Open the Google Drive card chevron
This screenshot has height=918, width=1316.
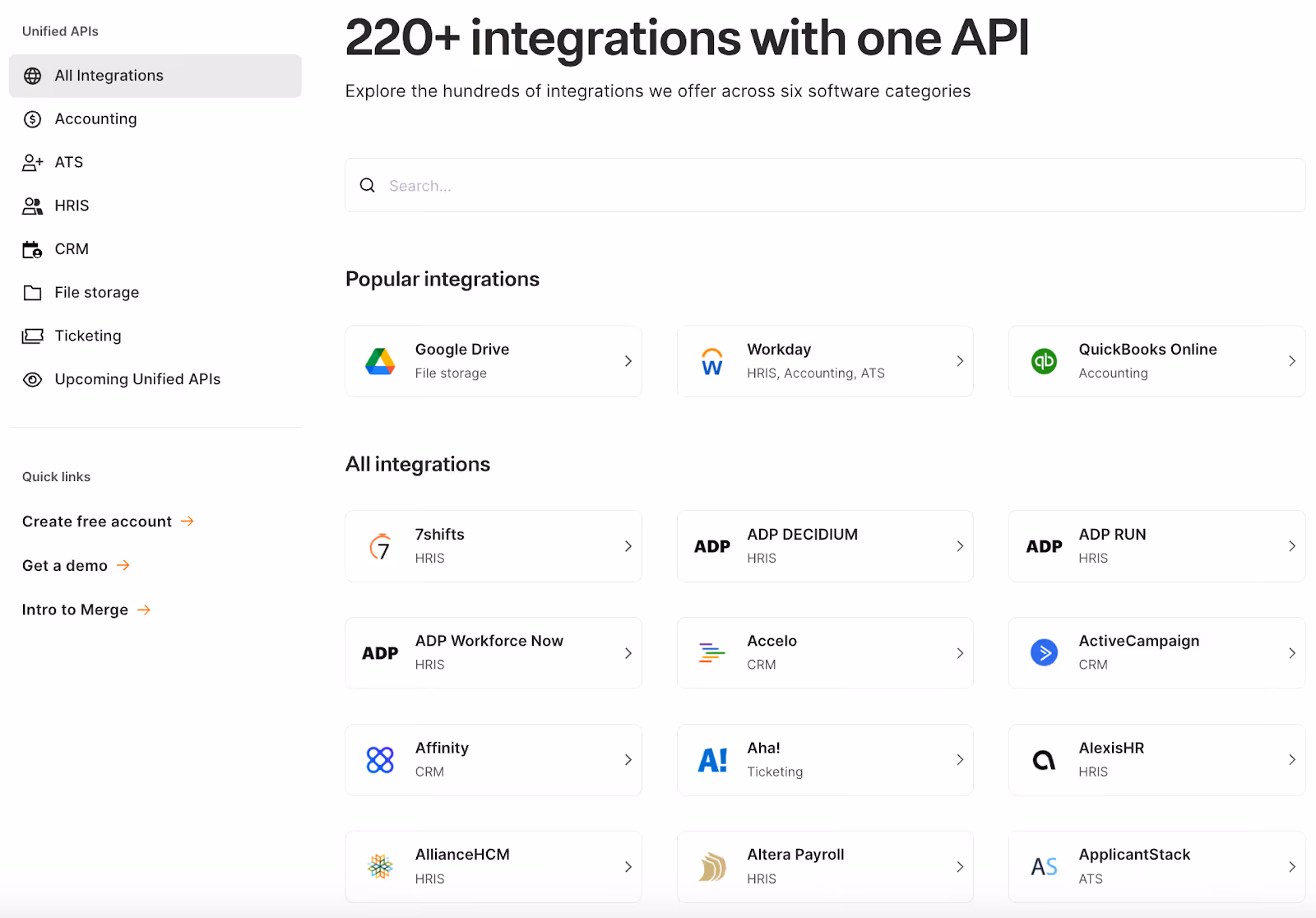click(628, 361)
